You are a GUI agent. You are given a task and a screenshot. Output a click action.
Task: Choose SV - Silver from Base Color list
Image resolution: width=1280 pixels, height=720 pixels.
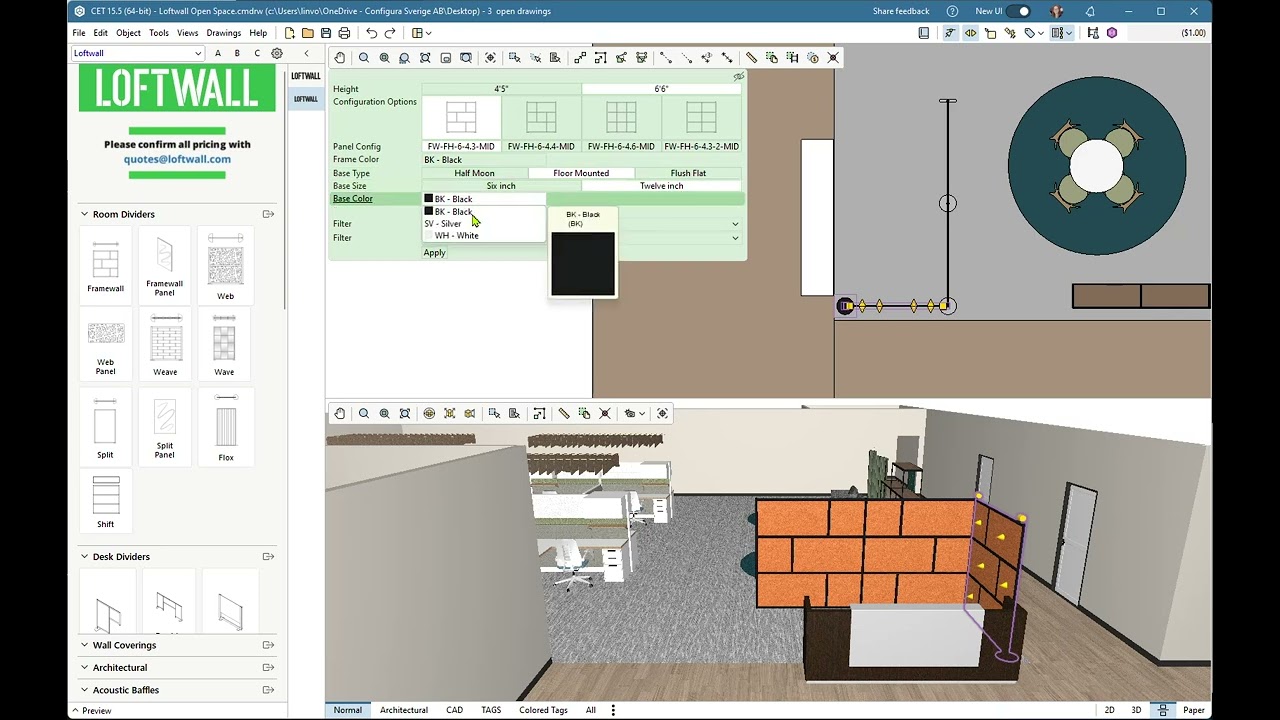(x=484, y=224)
